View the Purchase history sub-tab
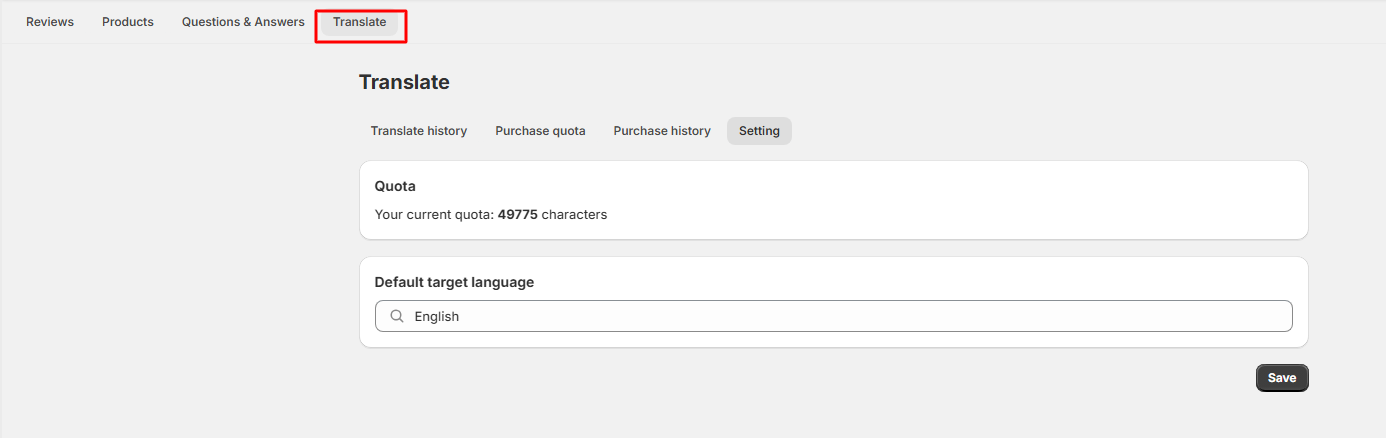This screenshot has height=438, width=1386. (662, 131)
